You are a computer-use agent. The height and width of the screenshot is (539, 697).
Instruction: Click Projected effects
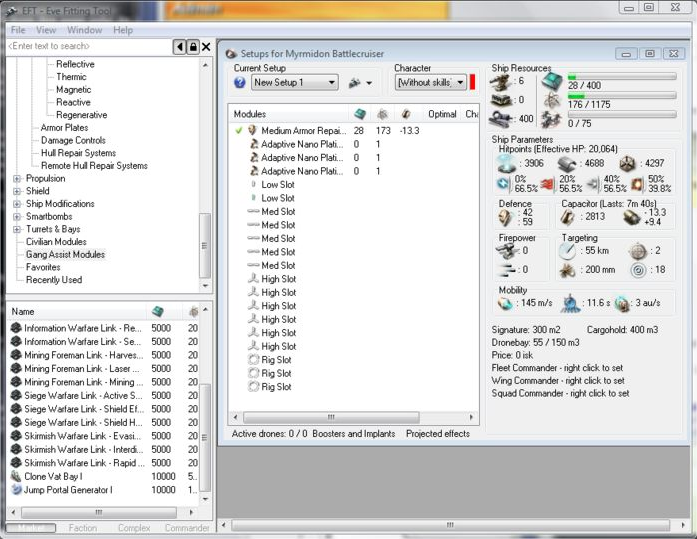click(438, 434)
